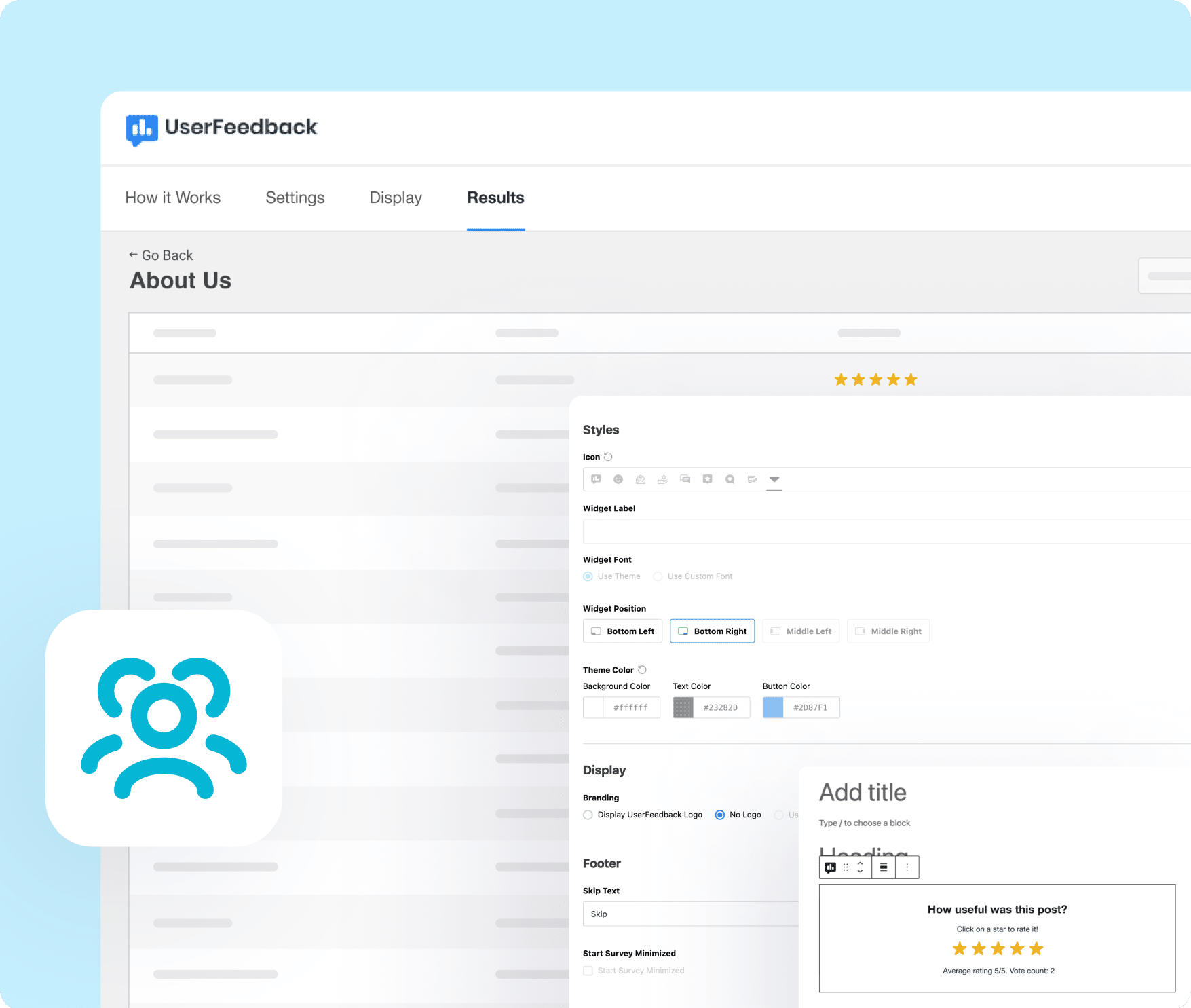Switch to the Settings tab
Image resolution: width=1191 pixels, height=1008 pixels.
(295, 198)
